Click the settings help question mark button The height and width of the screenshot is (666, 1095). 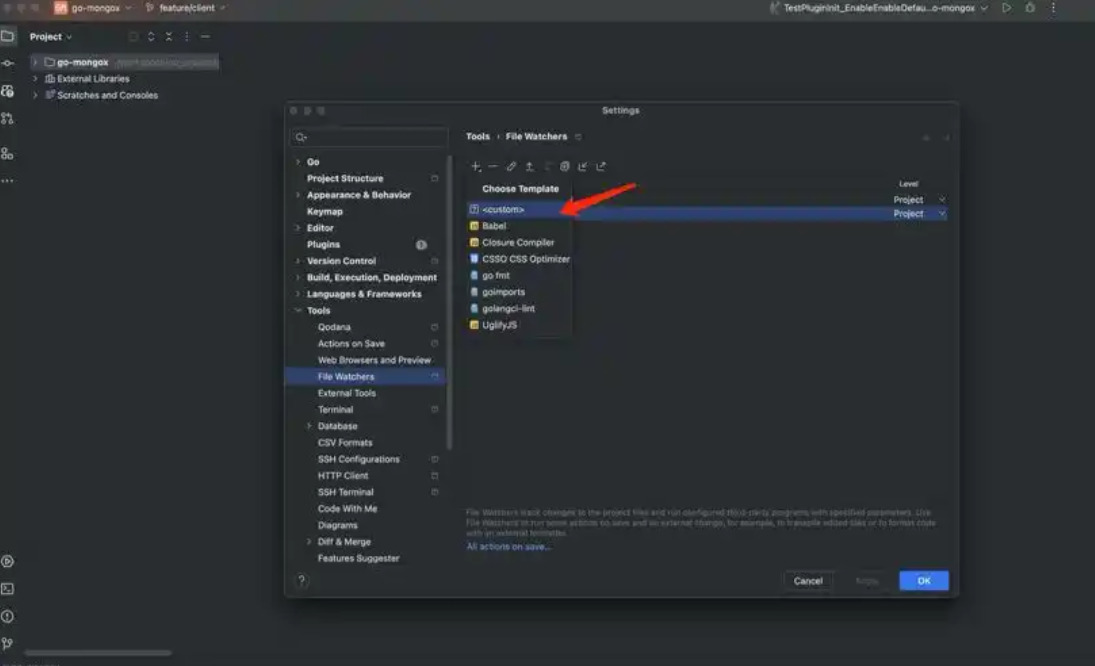click(x=302, y=580)
